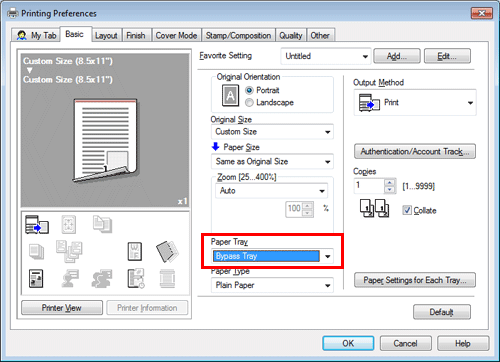Viewport: 500px width, 362px height.
Task: Click the greyed header/footer page icon
Action: coord(167,279)
